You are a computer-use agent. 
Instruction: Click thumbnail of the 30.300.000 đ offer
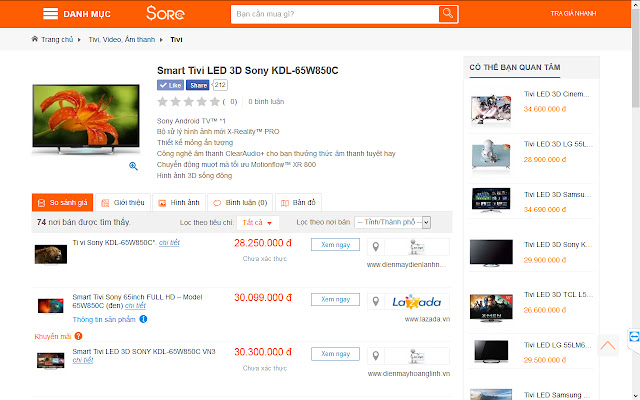tap(51, 361)
